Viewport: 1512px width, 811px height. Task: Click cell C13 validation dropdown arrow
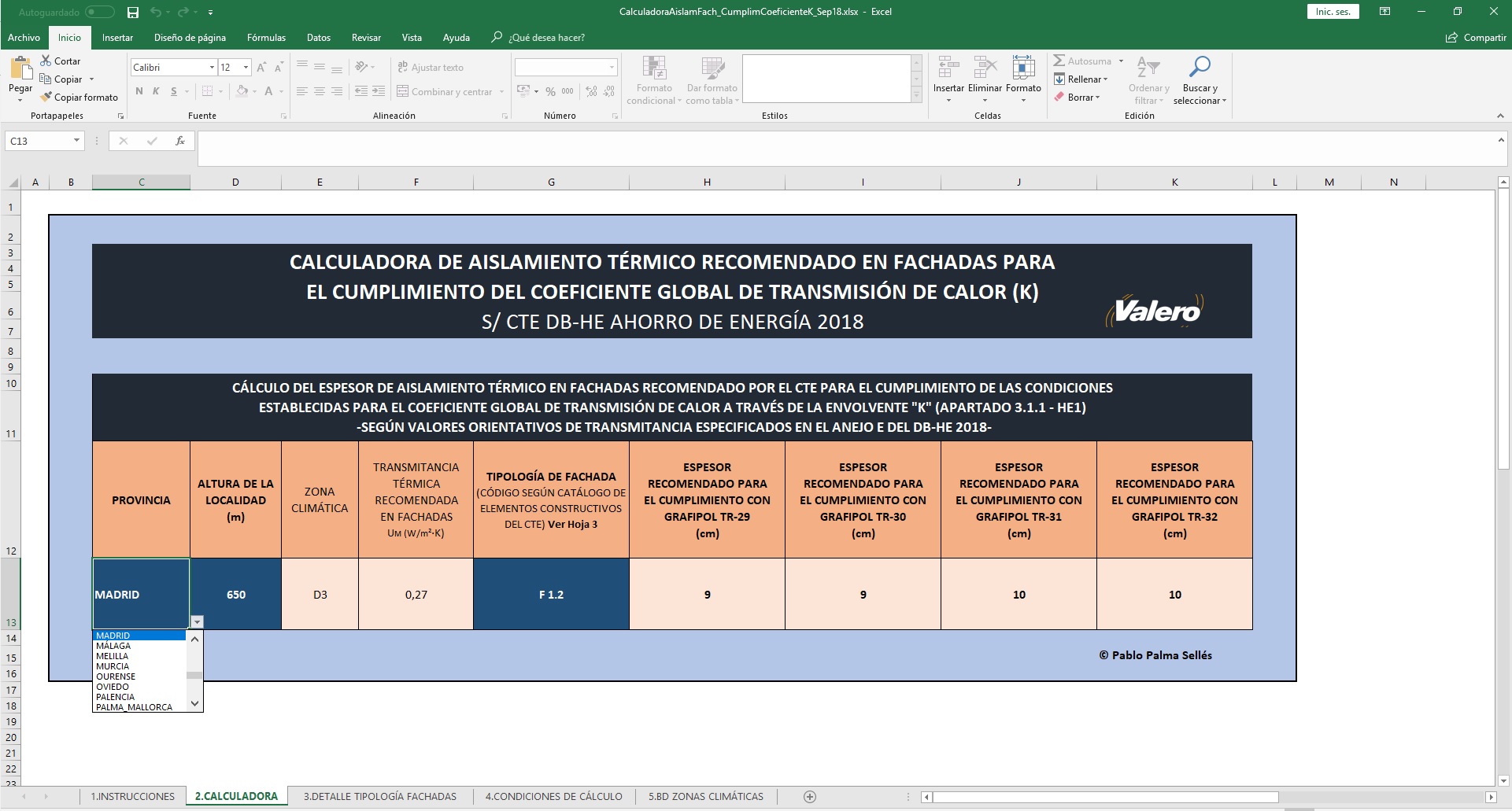click(x=197, y=621)
